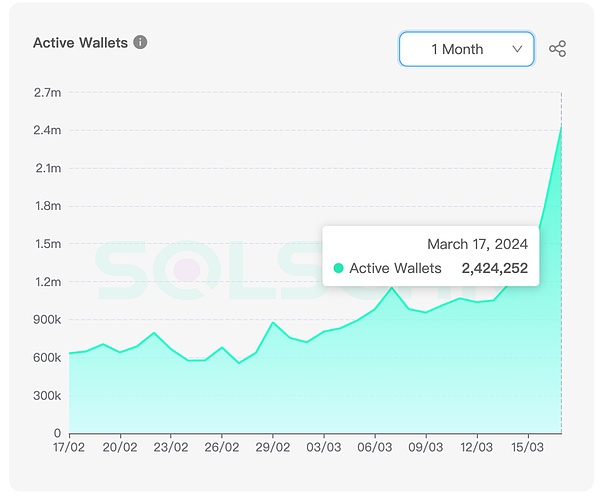This screenshot has width=600, height=498.
Task: Click the 2.7m y-axis label
Action: click(x=48, y=93)
